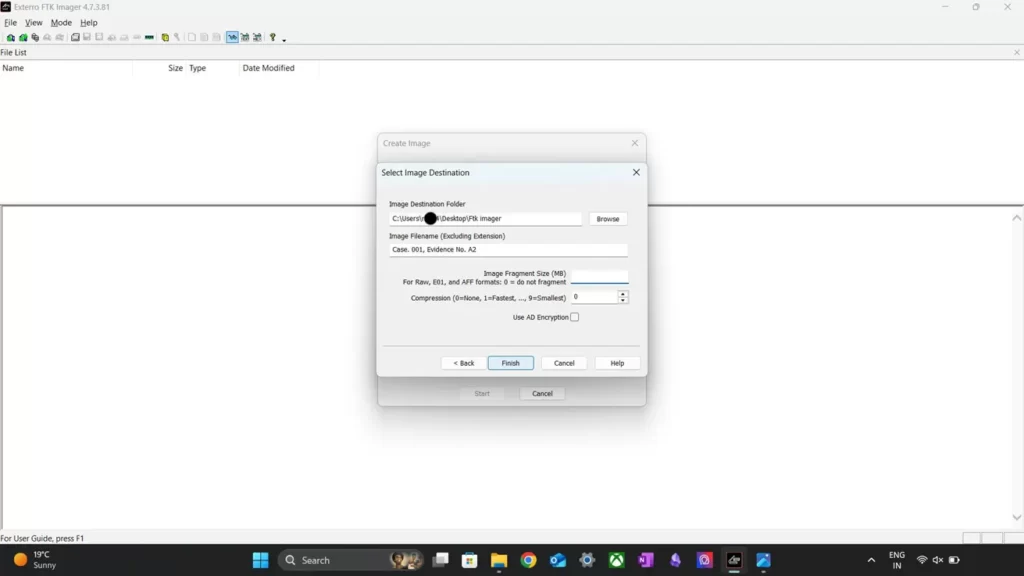
Task: Click the Image Fragment Size field
Action: pyautogui.click(x=599, y=277)
